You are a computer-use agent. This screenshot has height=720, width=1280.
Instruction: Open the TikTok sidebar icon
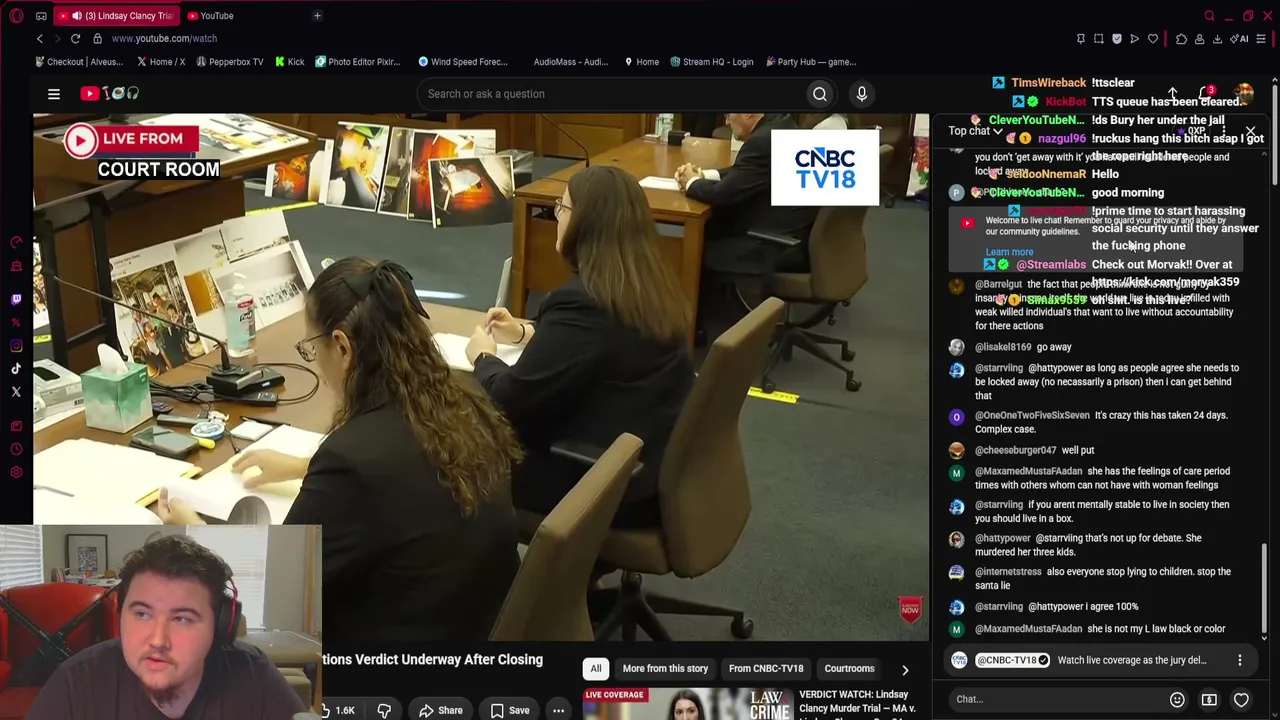pos(16,369)
